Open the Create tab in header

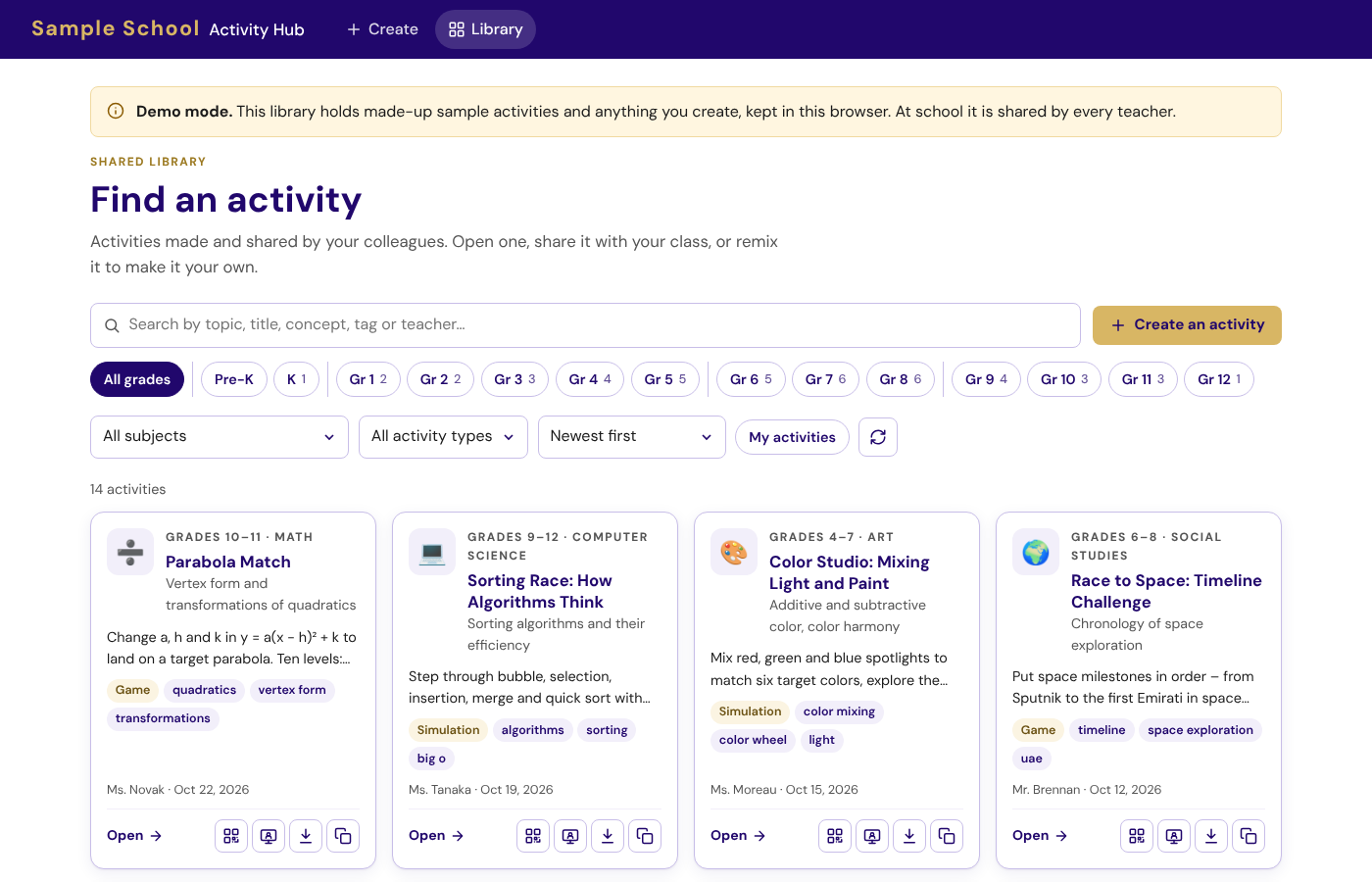click(382, 29)
